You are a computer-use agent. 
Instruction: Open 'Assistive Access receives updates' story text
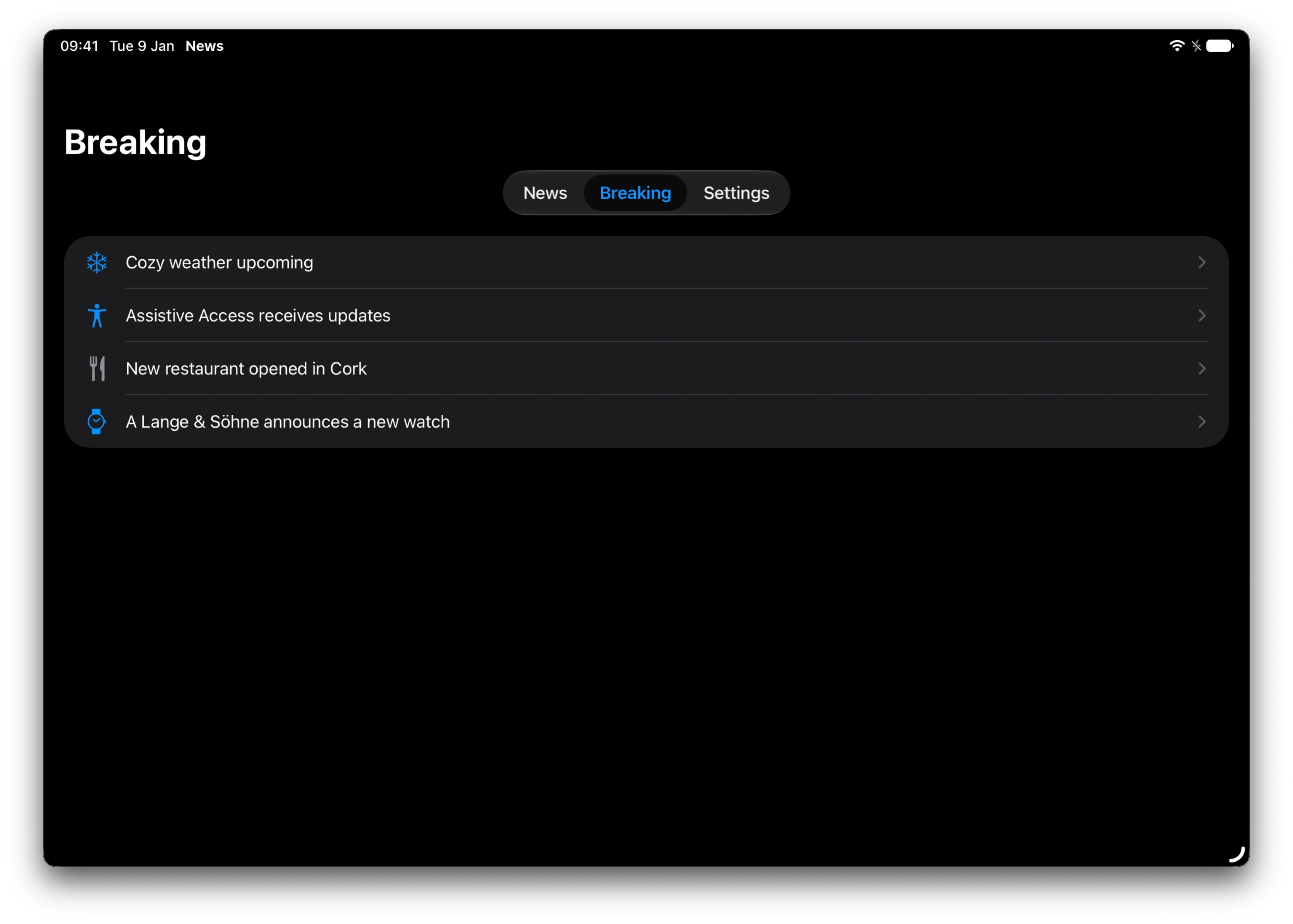tap(258, 315)
